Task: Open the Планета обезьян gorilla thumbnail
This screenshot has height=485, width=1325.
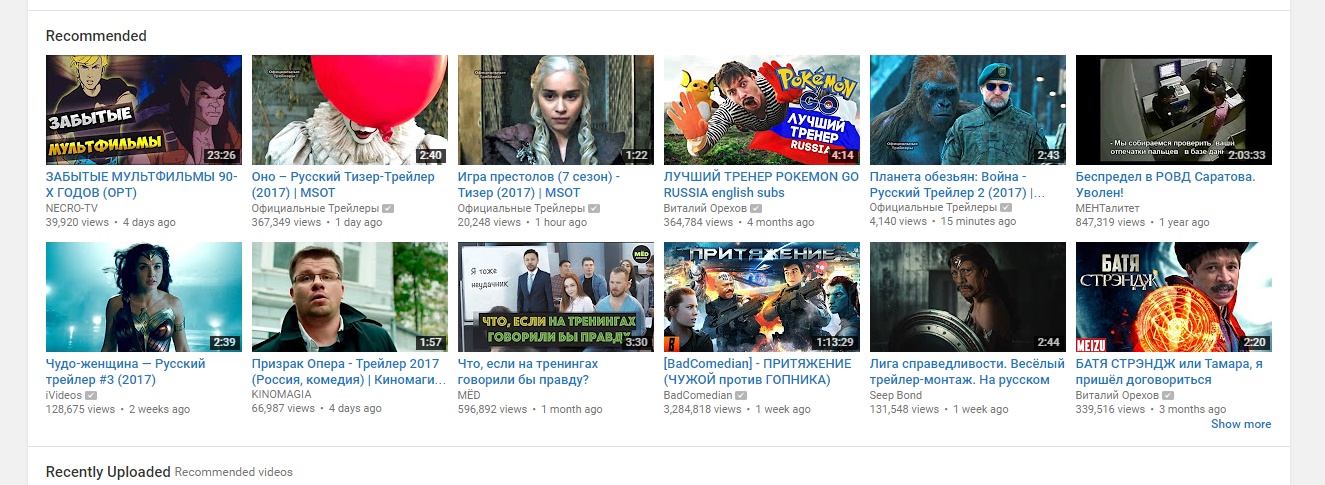Action: pos(968,110)
